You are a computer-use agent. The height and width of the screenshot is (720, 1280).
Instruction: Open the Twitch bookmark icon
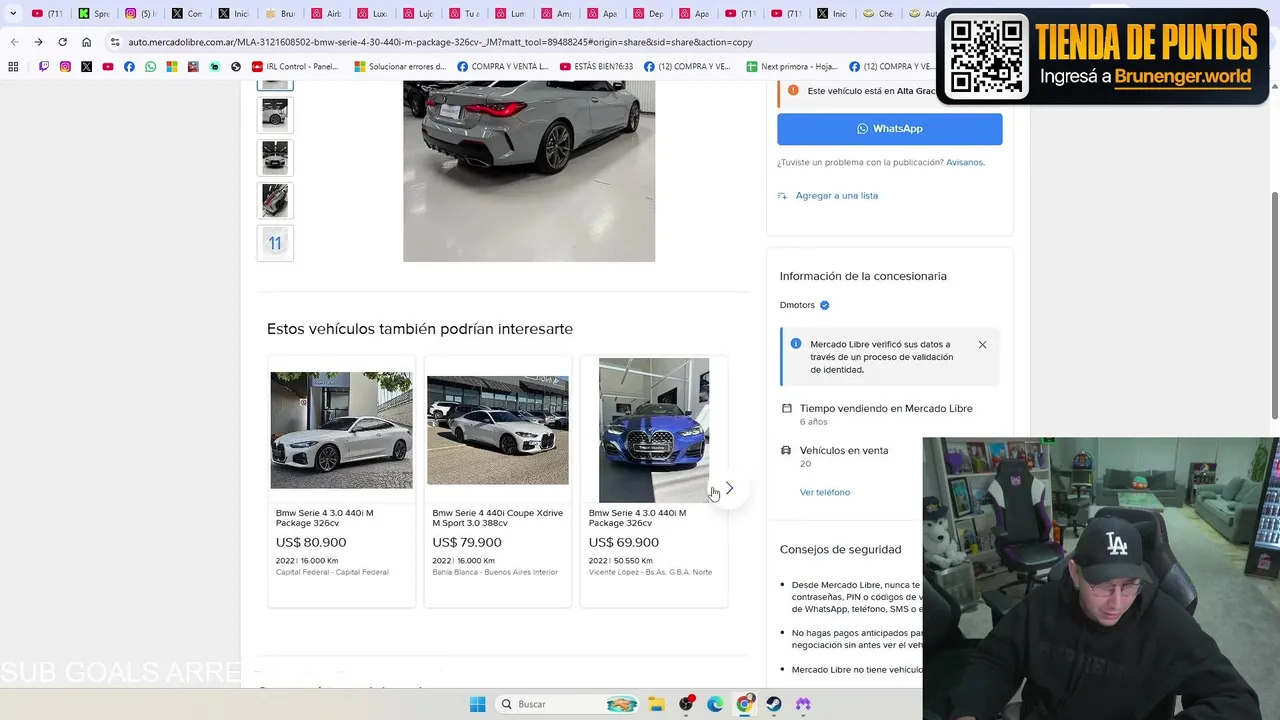44,67
